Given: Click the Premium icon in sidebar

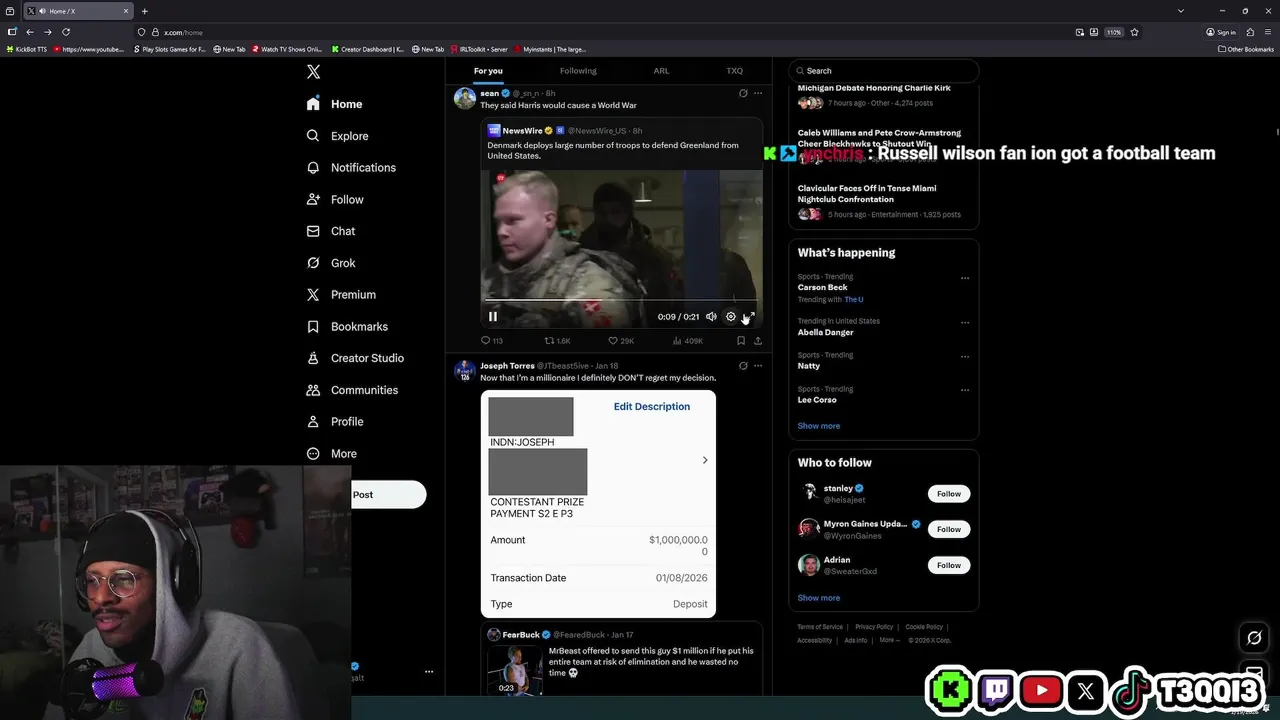Looking at the screenshot, I should (x=313, y=295).
